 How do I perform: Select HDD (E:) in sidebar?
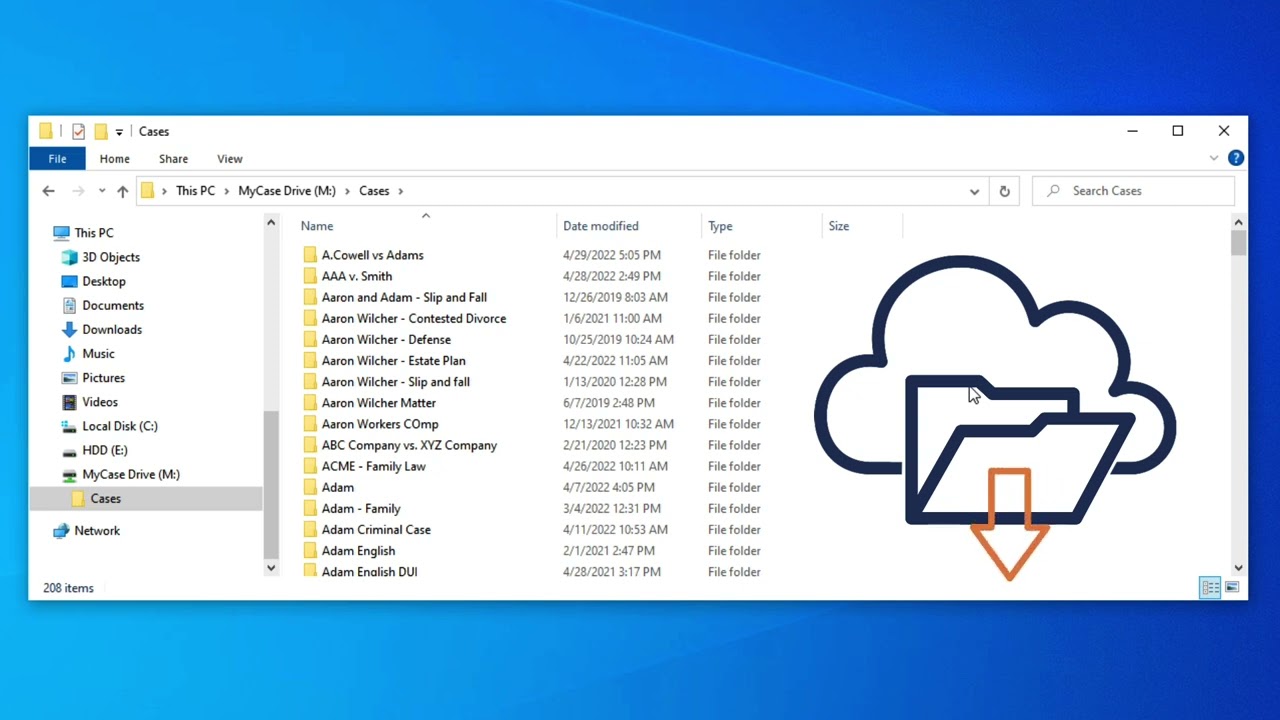point(104,450)
